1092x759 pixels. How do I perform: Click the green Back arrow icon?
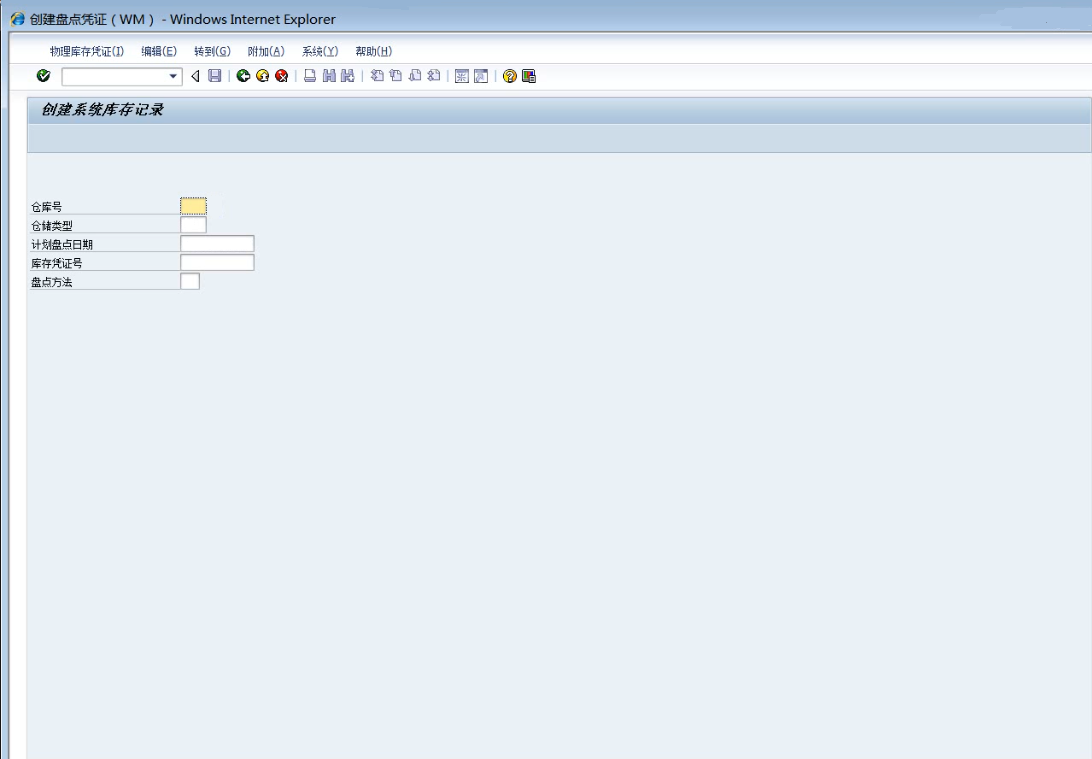[244, 76]
